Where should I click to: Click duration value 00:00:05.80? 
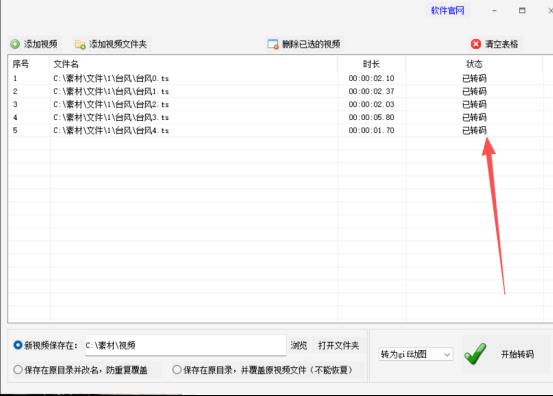(x=371, y=117)
